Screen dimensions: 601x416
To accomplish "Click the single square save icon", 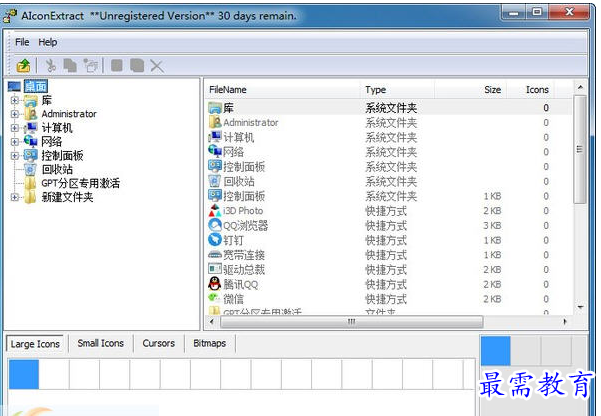I will click(x=117, y=66).
